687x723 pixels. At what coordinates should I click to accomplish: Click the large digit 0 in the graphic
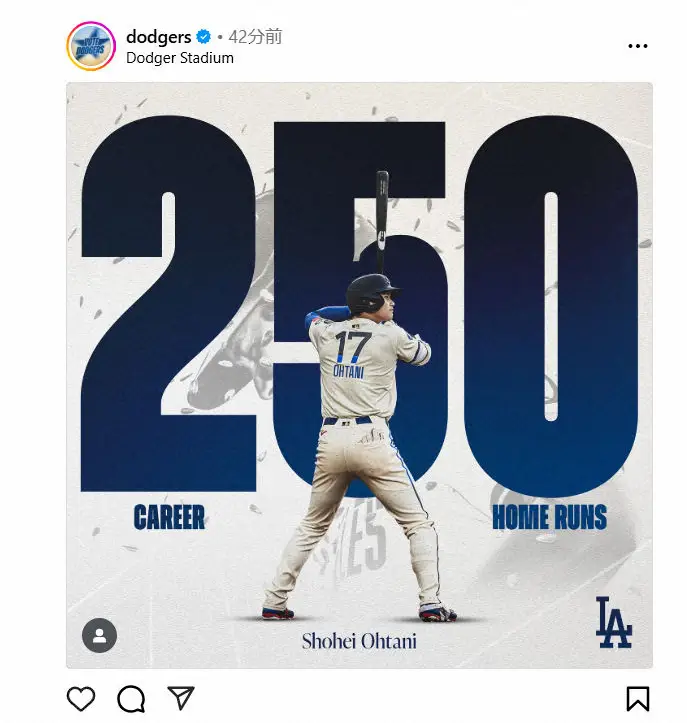(551, 307)
